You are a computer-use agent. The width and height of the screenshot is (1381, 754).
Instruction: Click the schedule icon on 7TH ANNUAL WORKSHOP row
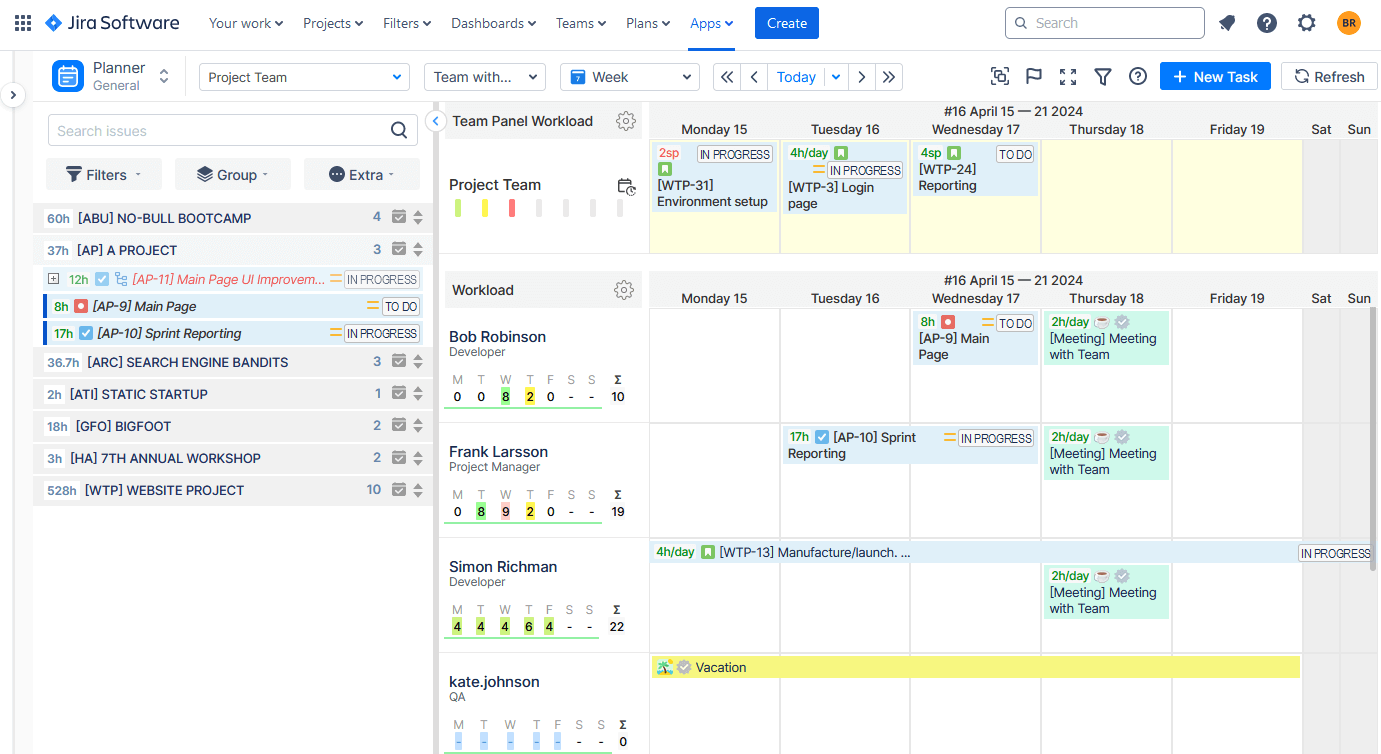399,457
